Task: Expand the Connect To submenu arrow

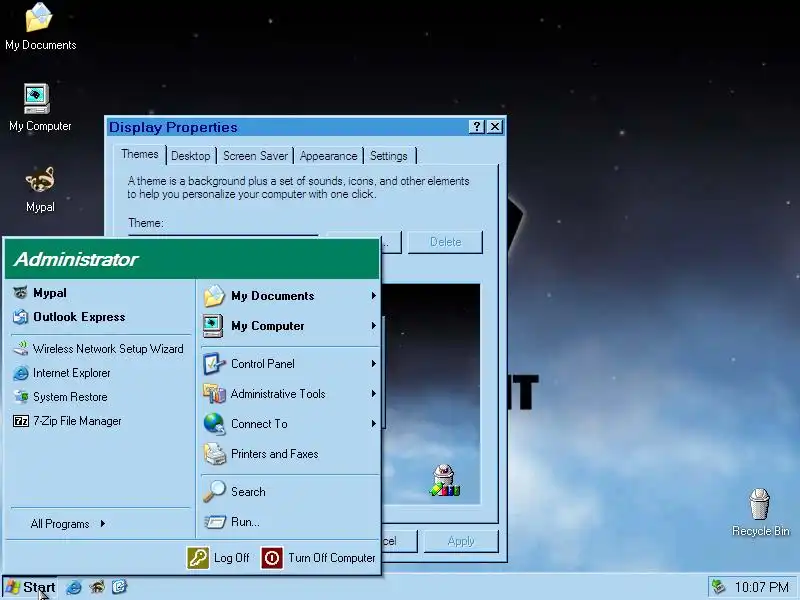Action: [373, 424]
